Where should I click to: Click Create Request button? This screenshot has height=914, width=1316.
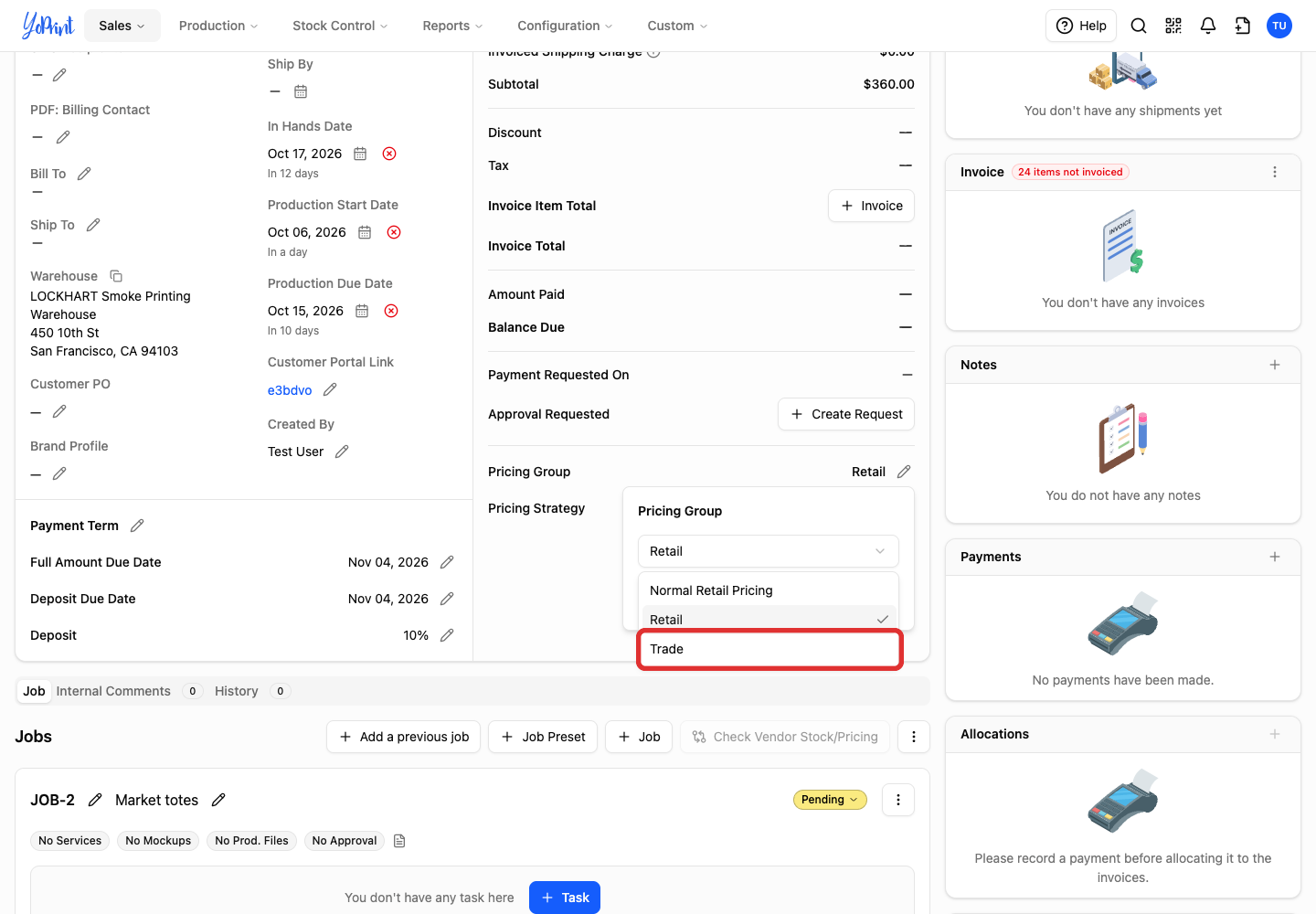(846, 414)
